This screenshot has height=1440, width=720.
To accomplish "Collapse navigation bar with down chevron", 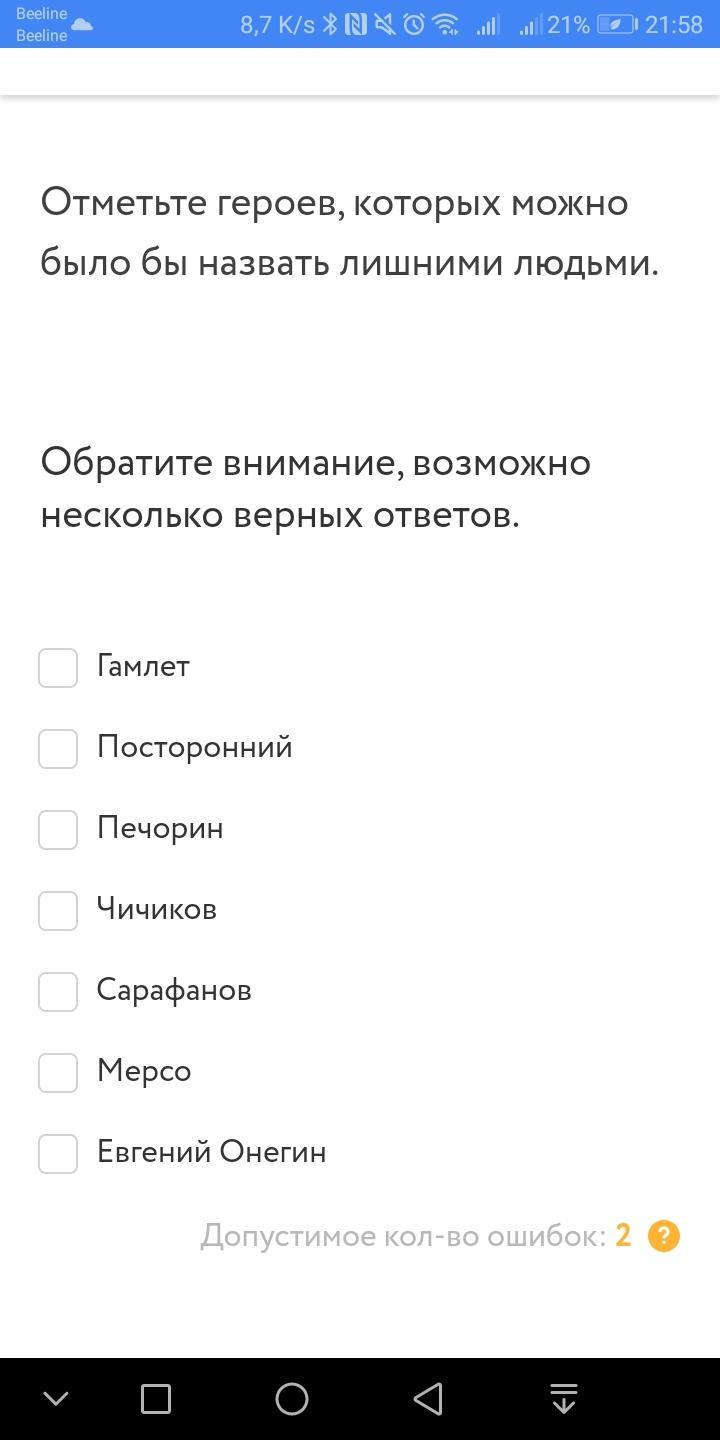I will [x=56, y=1399].
